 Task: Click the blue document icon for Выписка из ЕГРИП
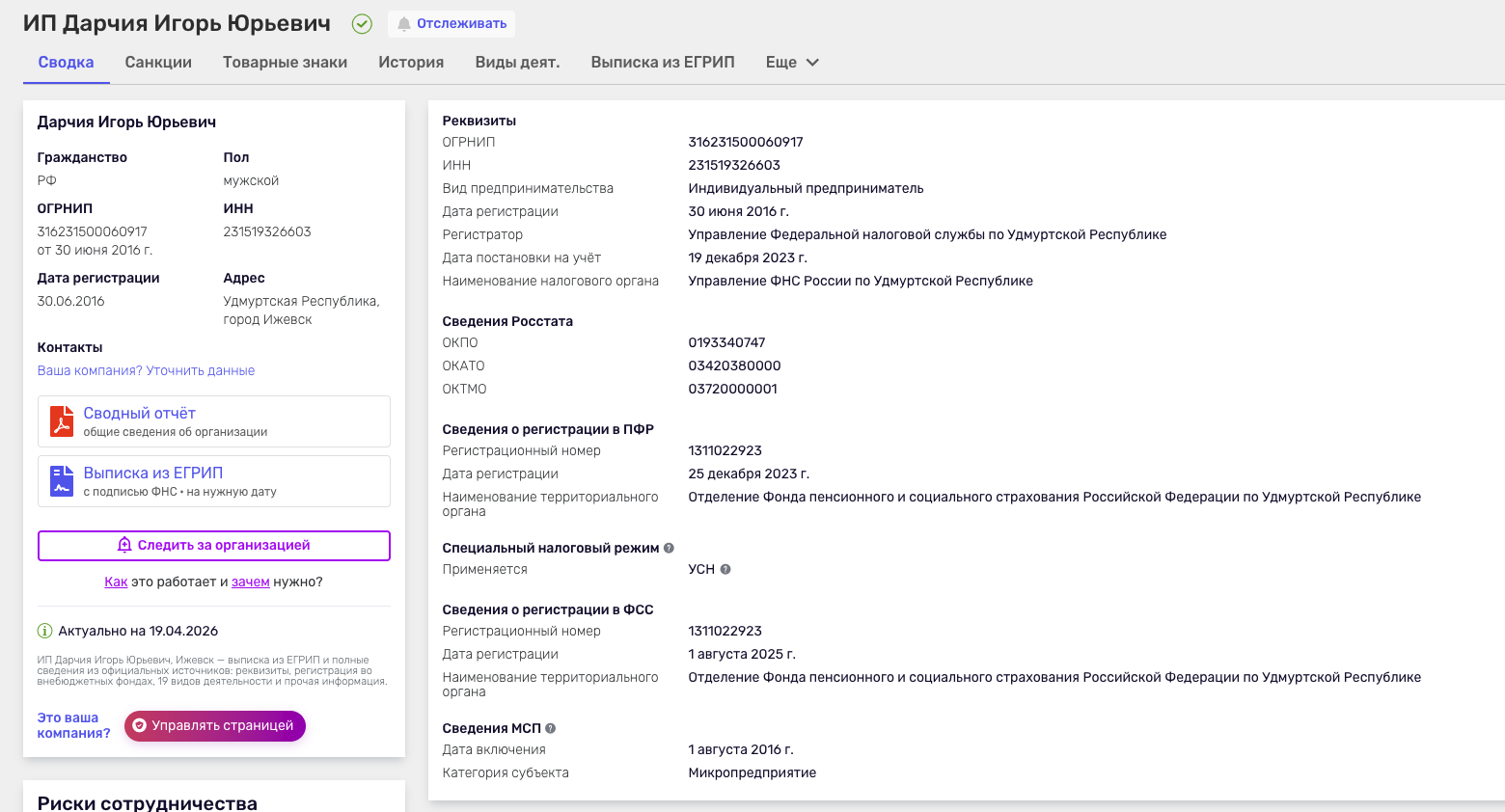(x=62, y=481)
